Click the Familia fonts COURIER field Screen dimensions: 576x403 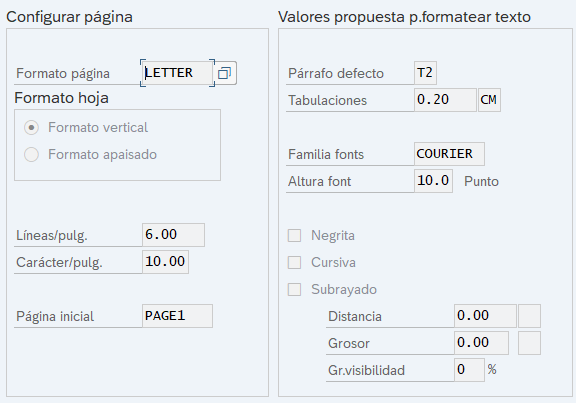click(449, 154)
